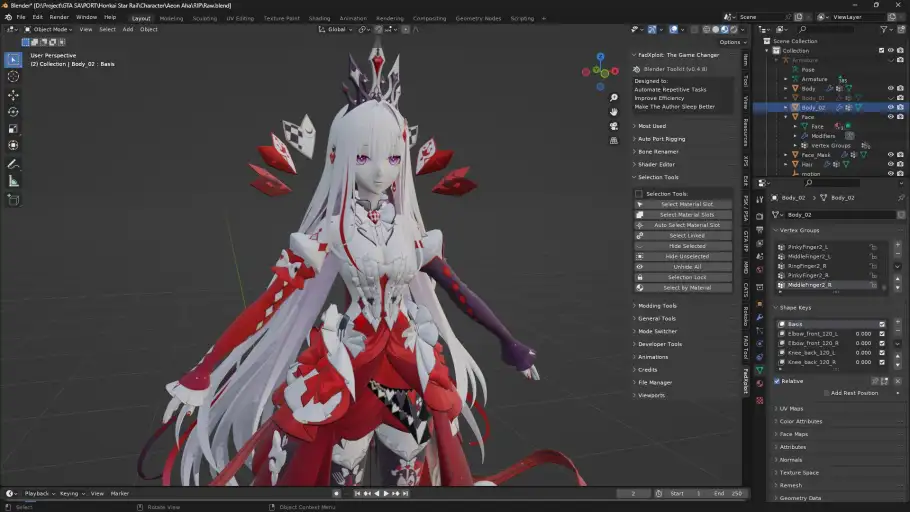This screenshot has width=910, height=512.
Task: Open the File menu
Action: pos(21,17)
